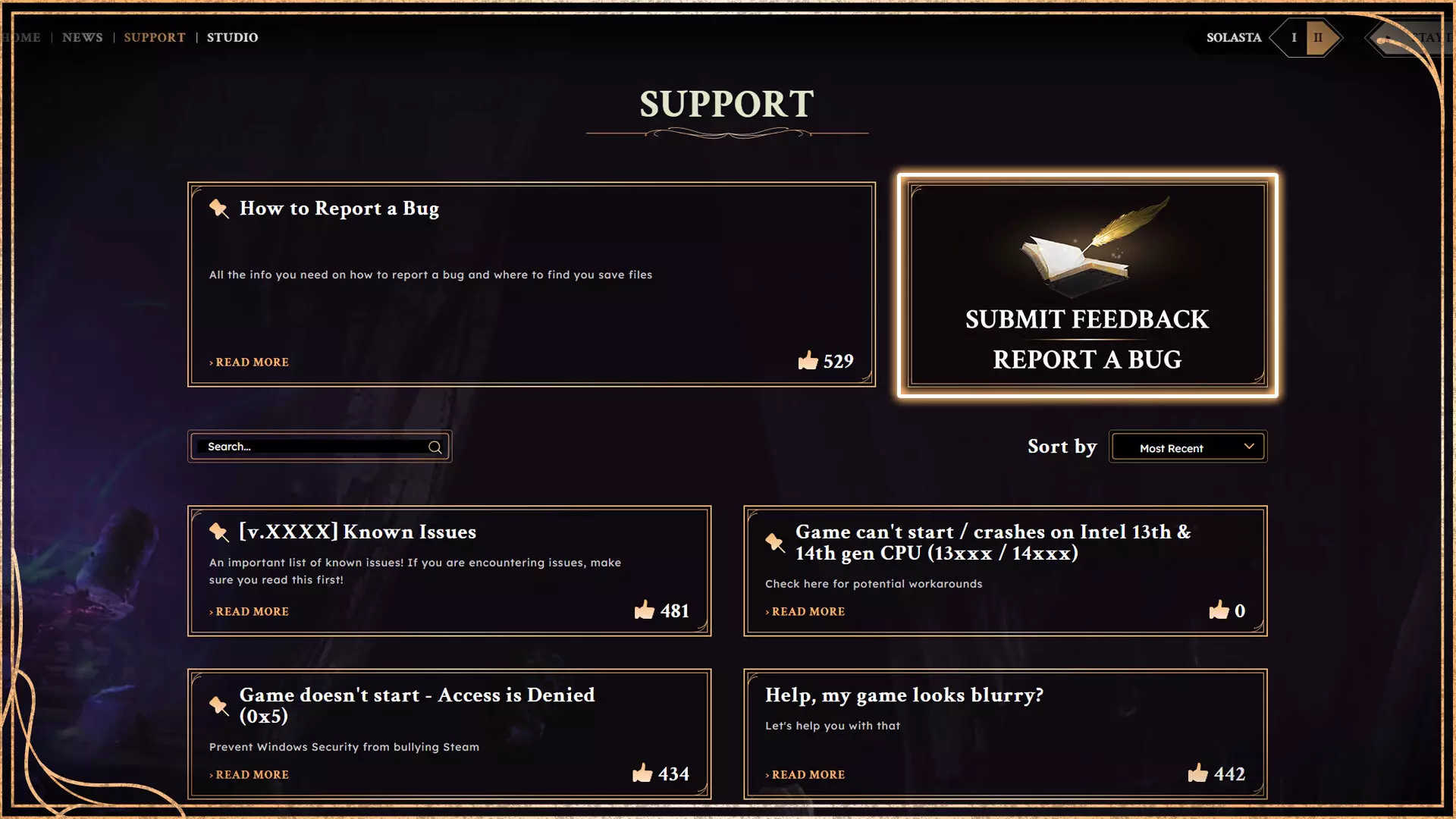Go to the Studio menu page
The image size is (1456, 819).
pos(232,38)
